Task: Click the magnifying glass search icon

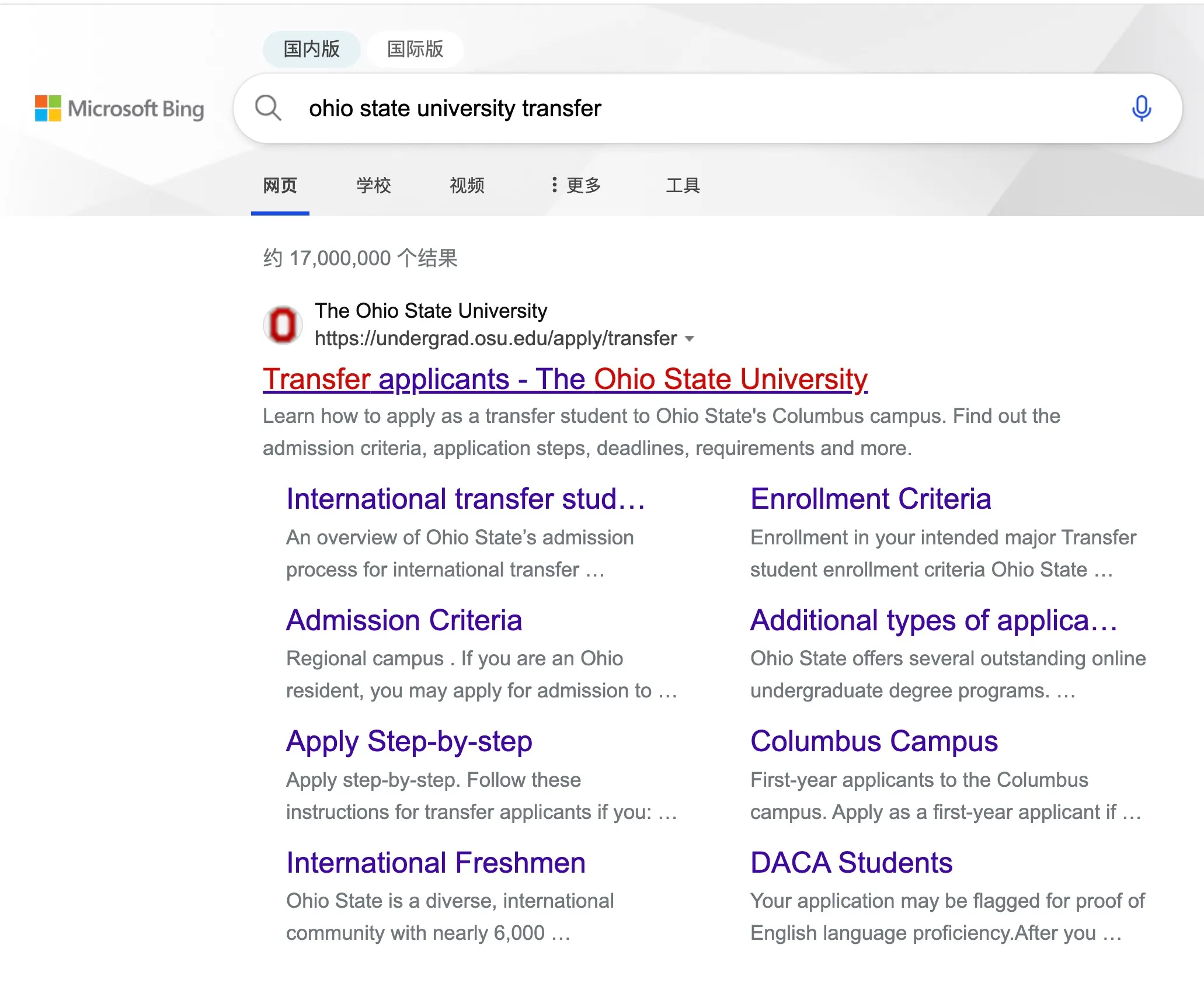Action: click(268, 108)
